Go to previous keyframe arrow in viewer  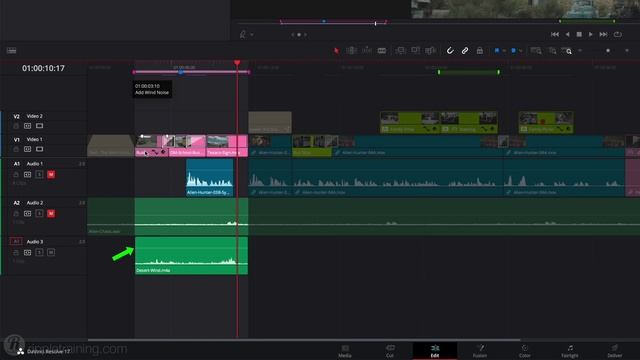pyautogui.click(x=293, y=35)
